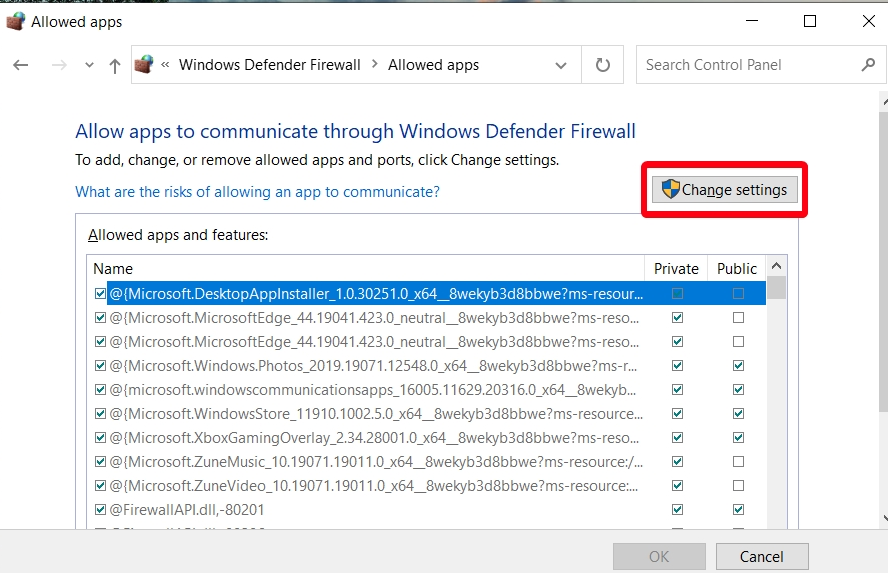Toggle Public for ZuneMusic row
The height and width of the screenshot is (573, 888).
[738, 461]
